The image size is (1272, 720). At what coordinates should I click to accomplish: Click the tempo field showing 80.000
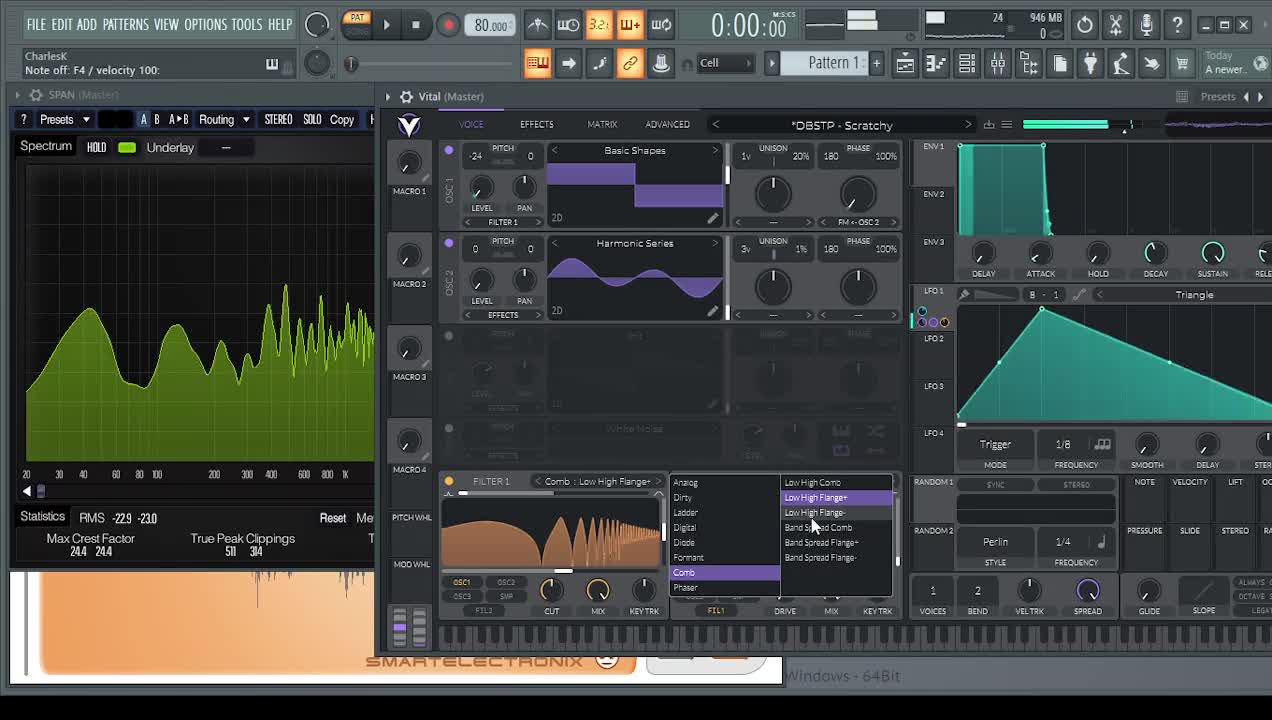tap(490, 26)
